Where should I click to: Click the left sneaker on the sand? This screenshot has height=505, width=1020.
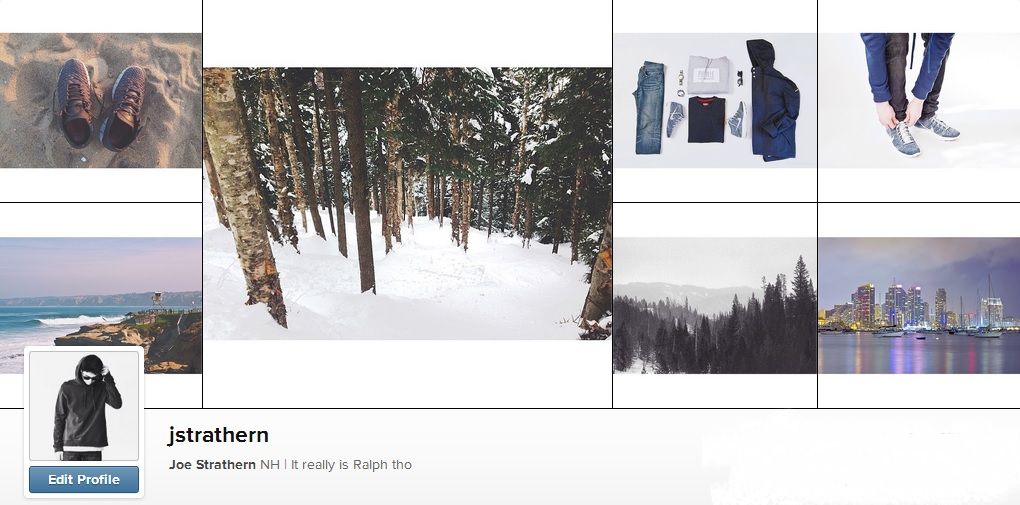[74, 102]
